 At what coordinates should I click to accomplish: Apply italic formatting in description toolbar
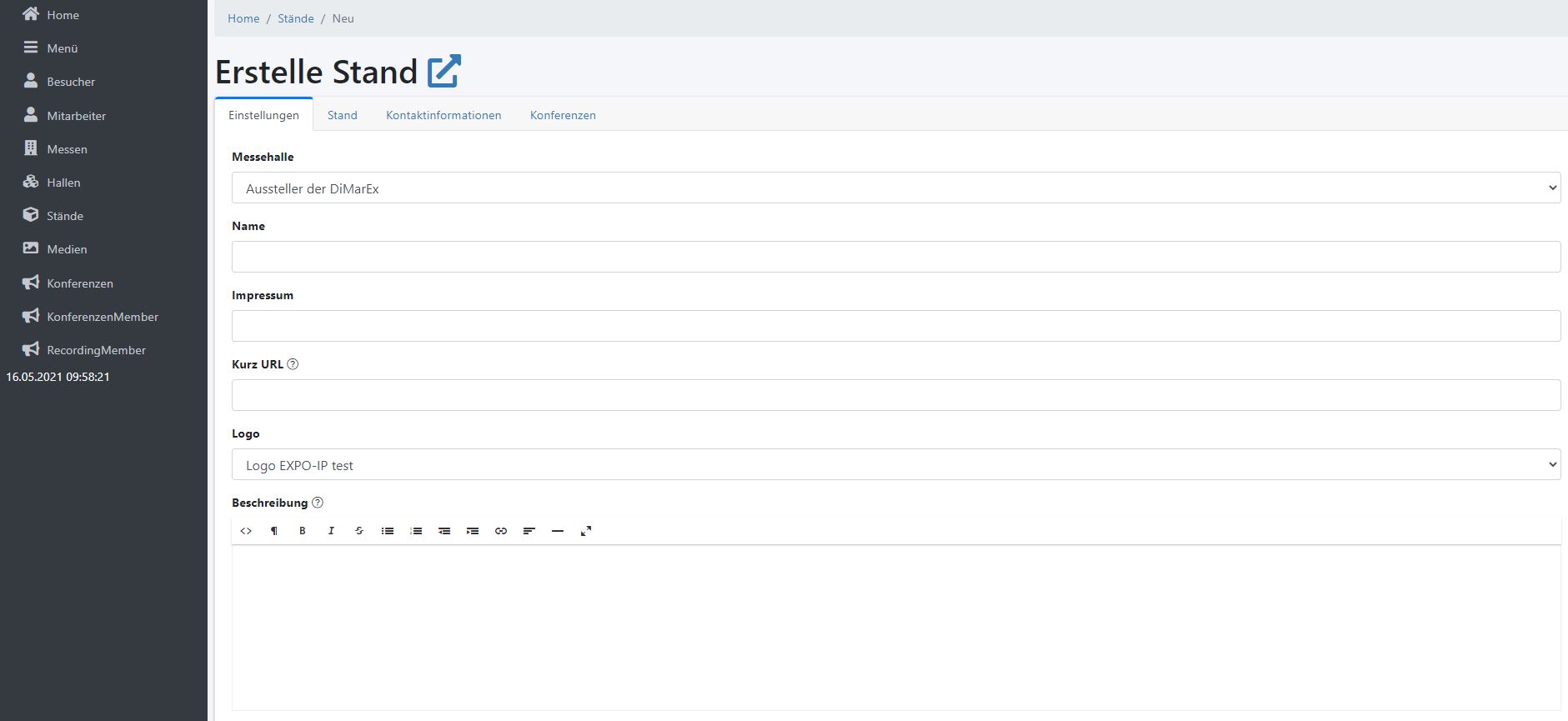pos(331,531)
